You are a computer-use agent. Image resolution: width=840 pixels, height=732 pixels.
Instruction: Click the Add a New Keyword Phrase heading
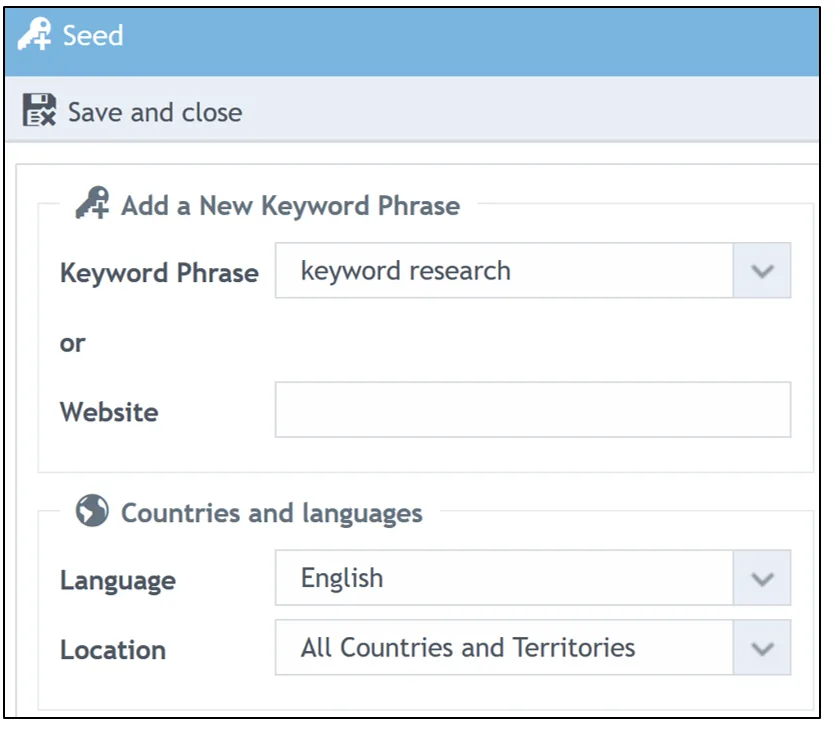click(290, 206)
